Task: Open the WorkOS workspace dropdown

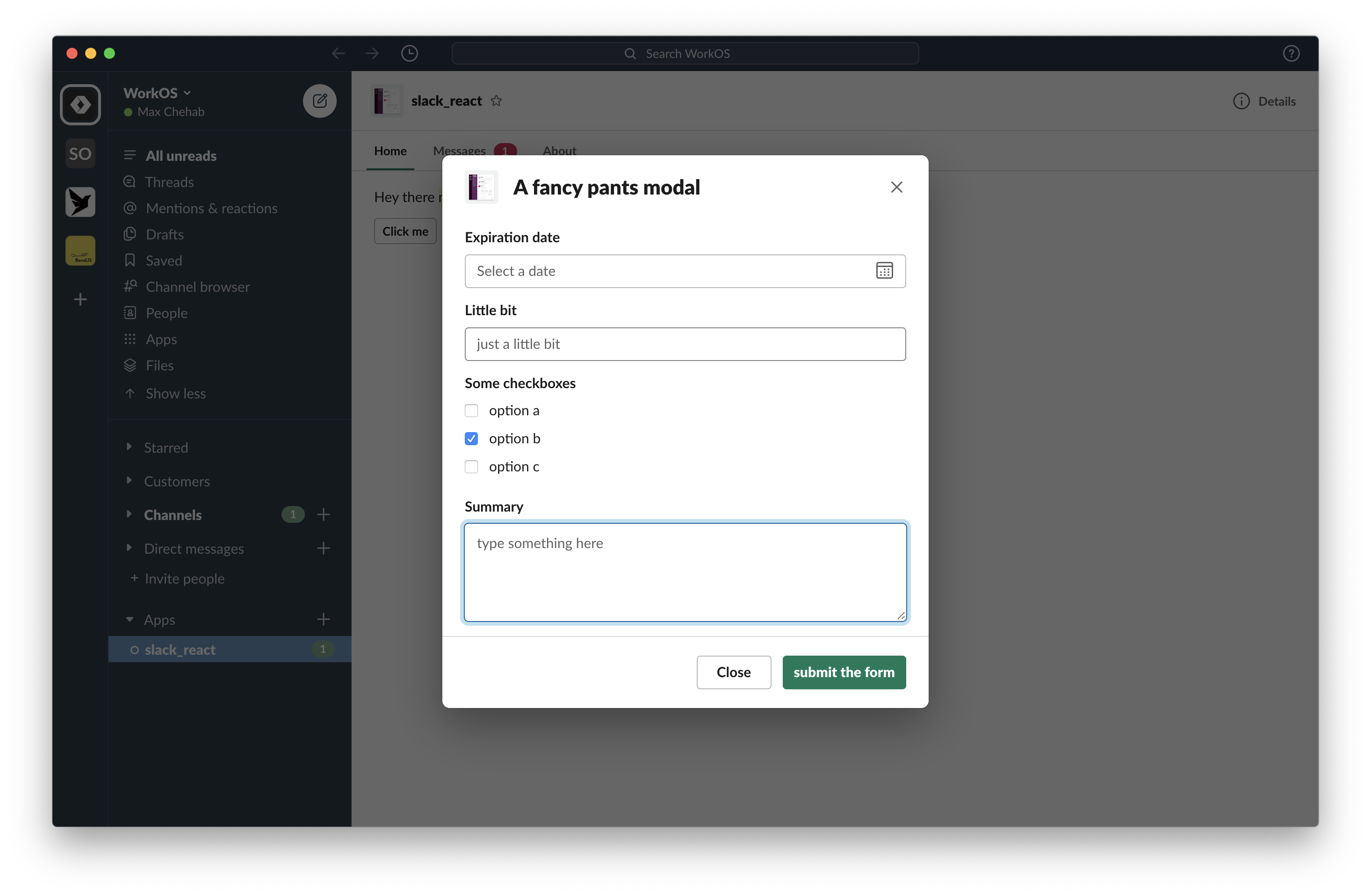Action: [157, 93]
